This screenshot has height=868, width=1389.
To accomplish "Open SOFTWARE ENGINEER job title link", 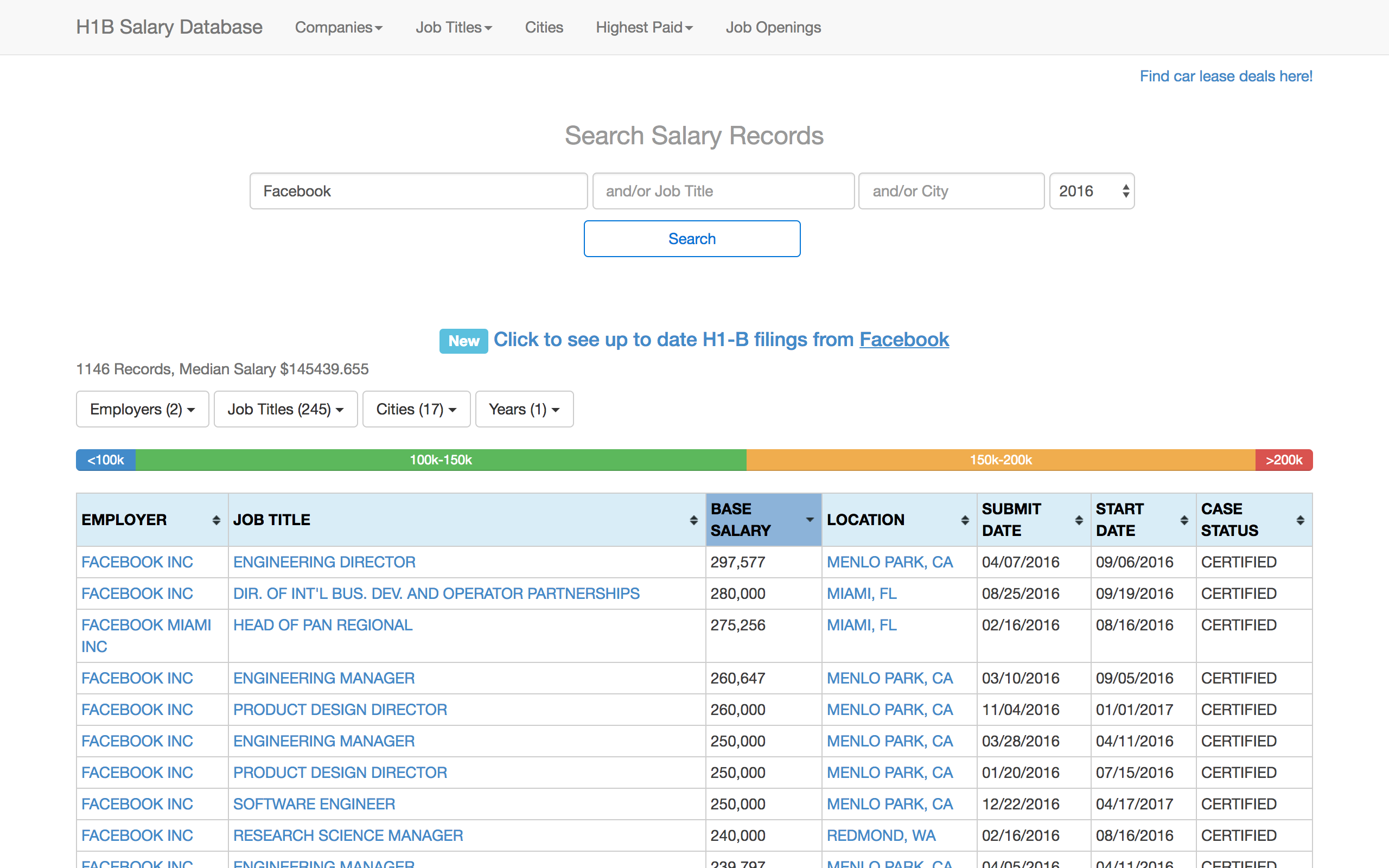I will click(x=314, y=805).
